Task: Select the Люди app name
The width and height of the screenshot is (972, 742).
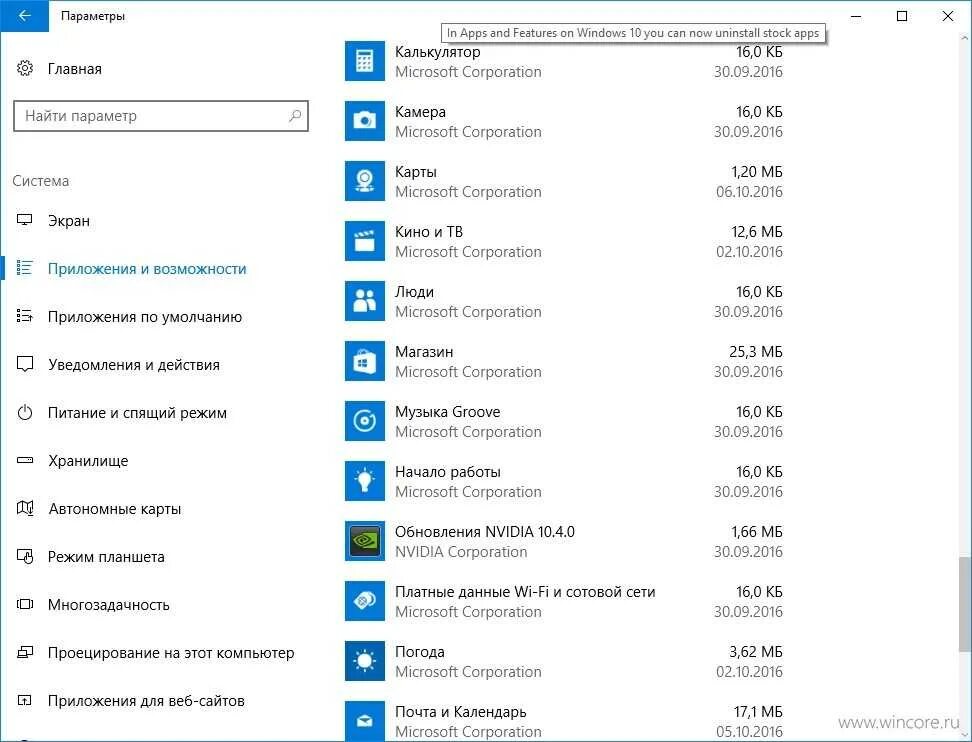Action: point(414,292)
